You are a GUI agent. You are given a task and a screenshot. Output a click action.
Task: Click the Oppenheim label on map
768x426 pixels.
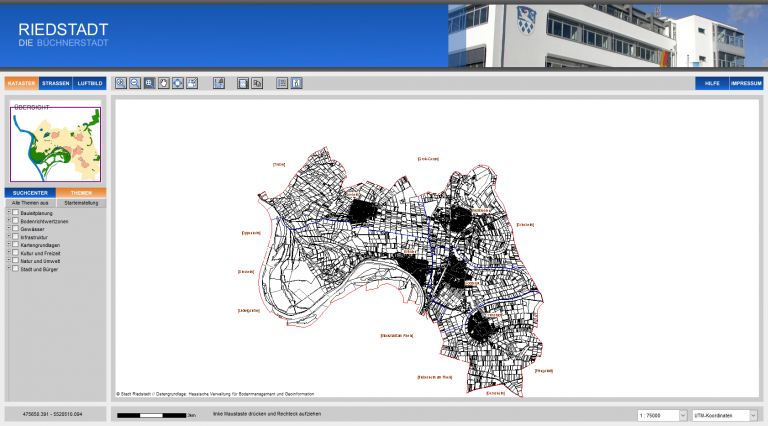(251, 233)
